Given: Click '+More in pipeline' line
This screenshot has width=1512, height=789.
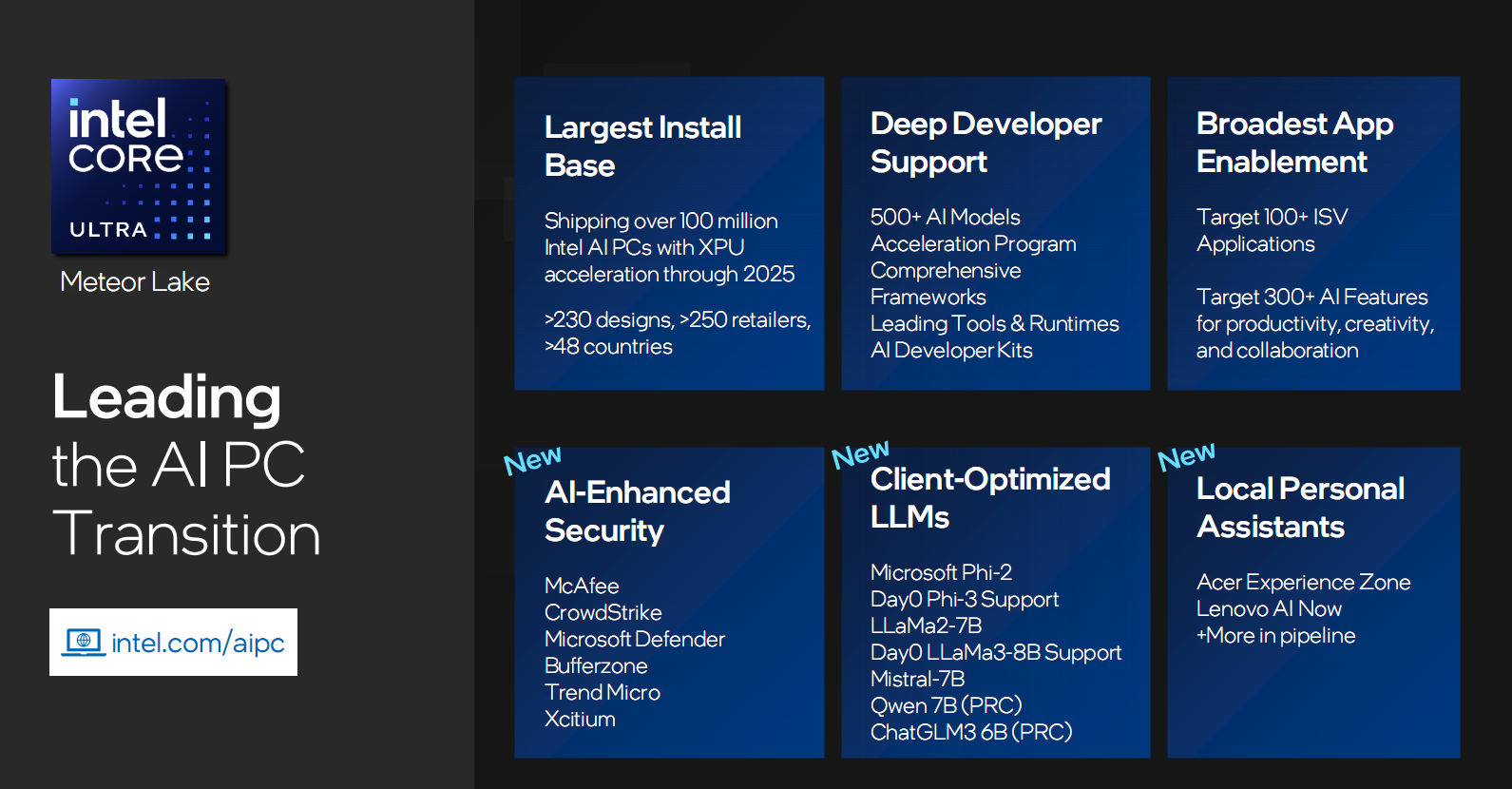Looking at the screenshot, I should [x=1276, y=635].
